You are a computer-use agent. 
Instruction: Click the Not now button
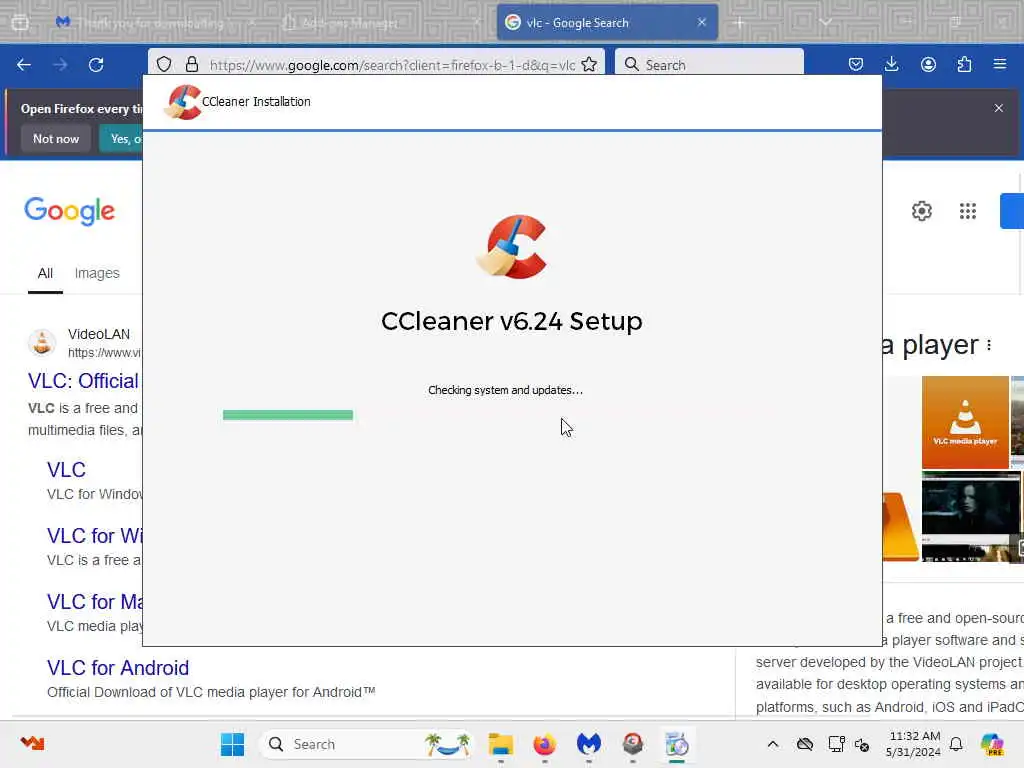[56, 138]
